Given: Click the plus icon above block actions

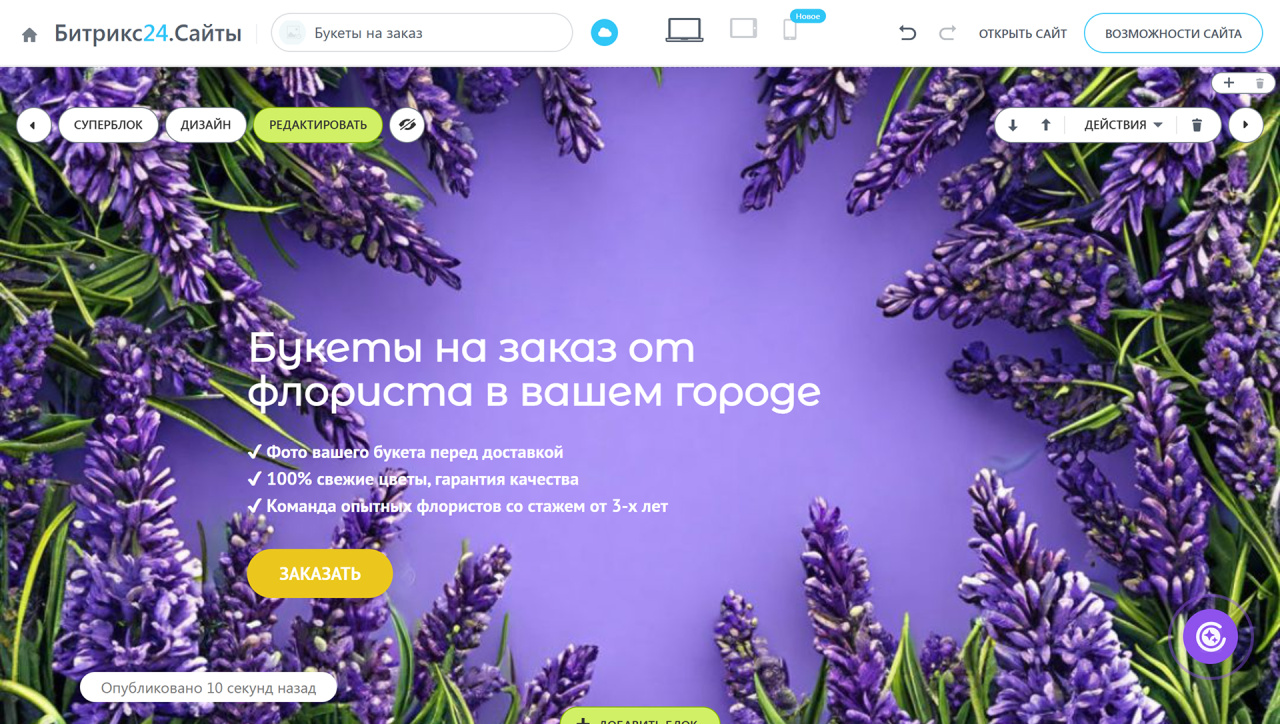Looking at the screenshot, I should [x=1229, y=83].
